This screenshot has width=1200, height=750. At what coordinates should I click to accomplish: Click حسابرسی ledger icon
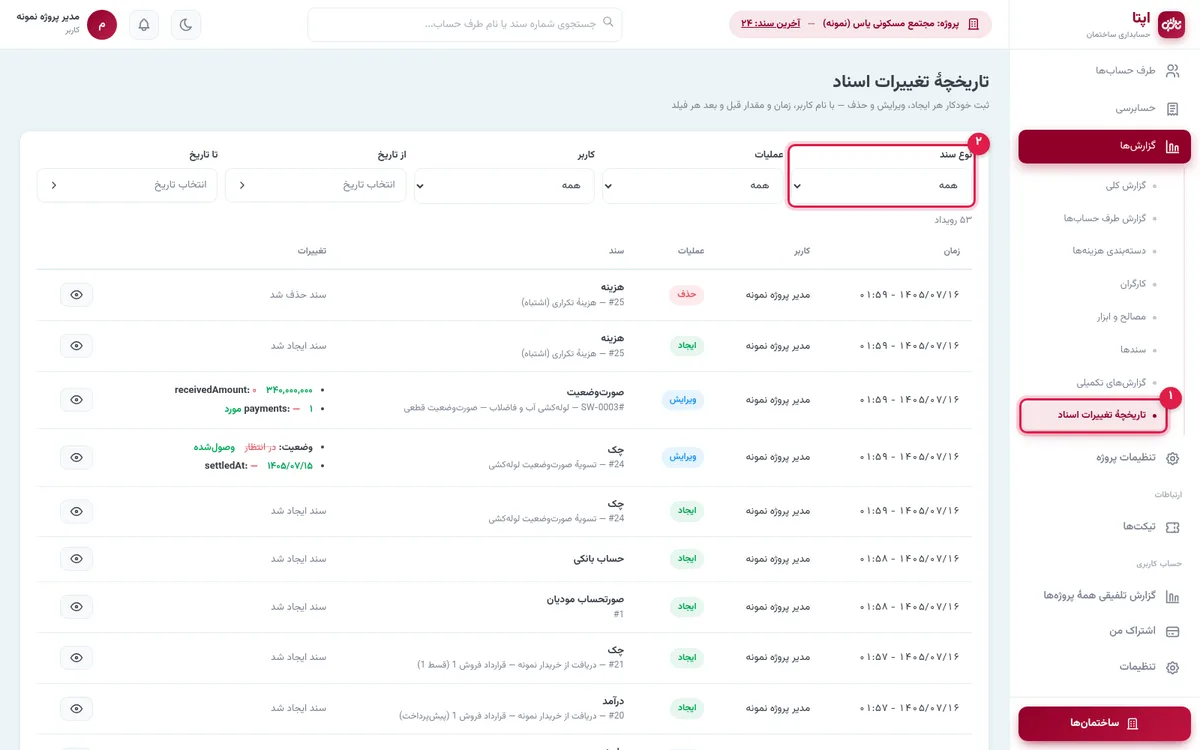(x=1173, y=108)
